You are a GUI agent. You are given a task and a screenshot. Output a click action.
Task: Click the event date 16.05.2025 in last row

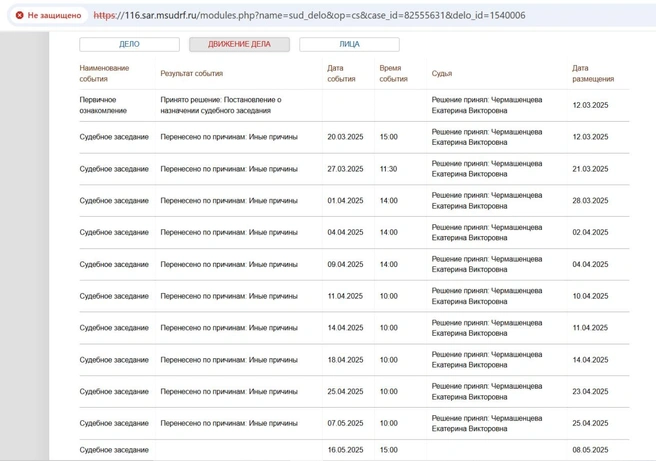345,450
